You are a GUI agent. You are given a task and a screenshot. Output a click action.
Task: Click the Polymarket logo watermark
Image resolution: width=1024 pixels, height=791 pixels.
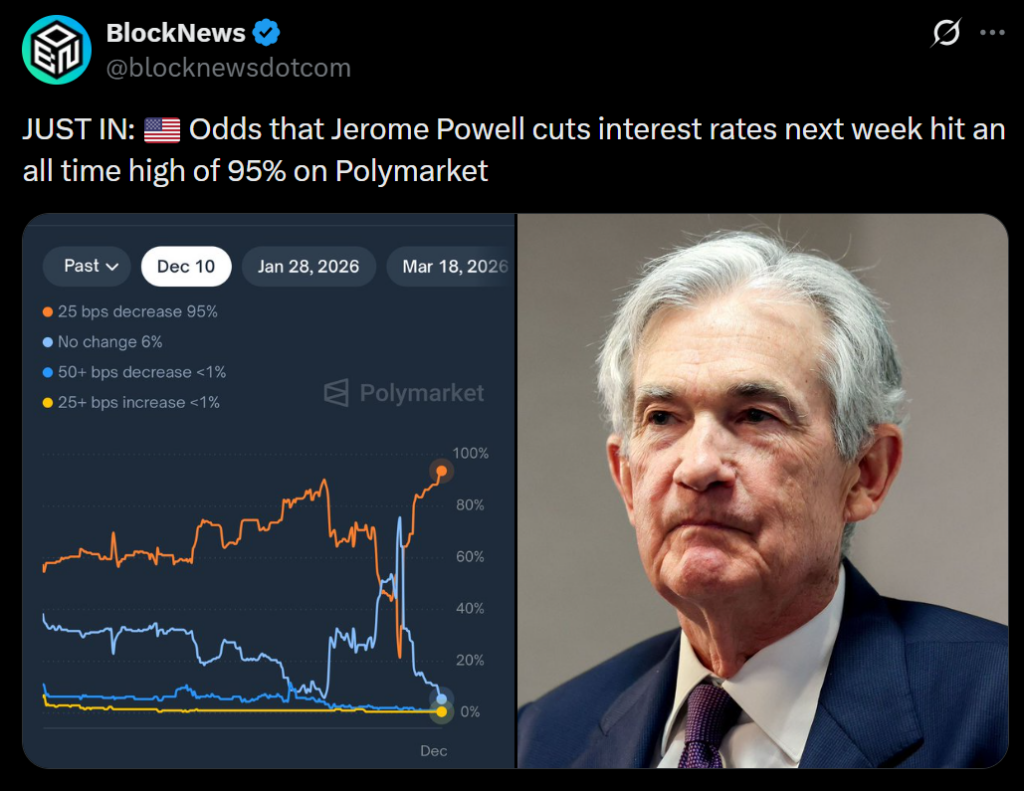(x=404, y=393)
